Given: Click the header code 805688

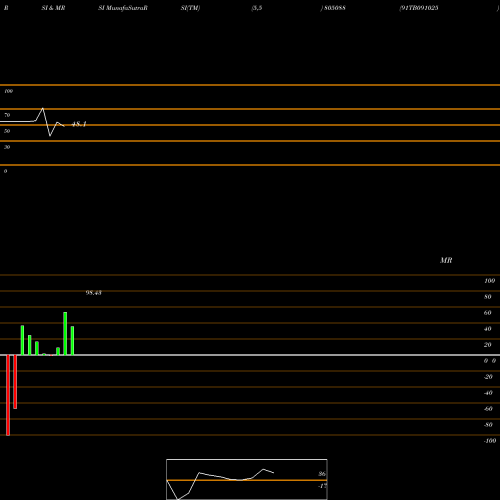Looking at the screenshot, I should pyautogui.click(x=335, y=8).
